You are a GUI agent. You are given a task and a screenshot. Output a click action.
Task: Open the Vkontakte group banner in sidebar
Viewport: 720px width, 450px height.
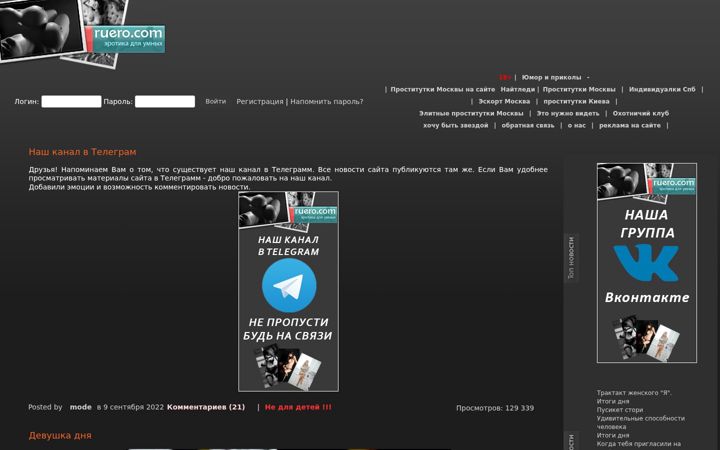coord(647,263)
